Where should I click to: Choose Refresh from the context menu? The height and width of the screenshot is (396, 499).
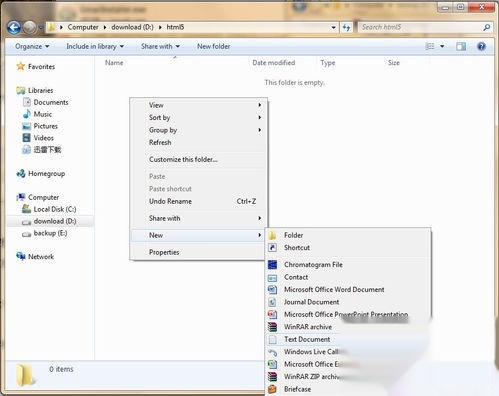tap(198, 142)
